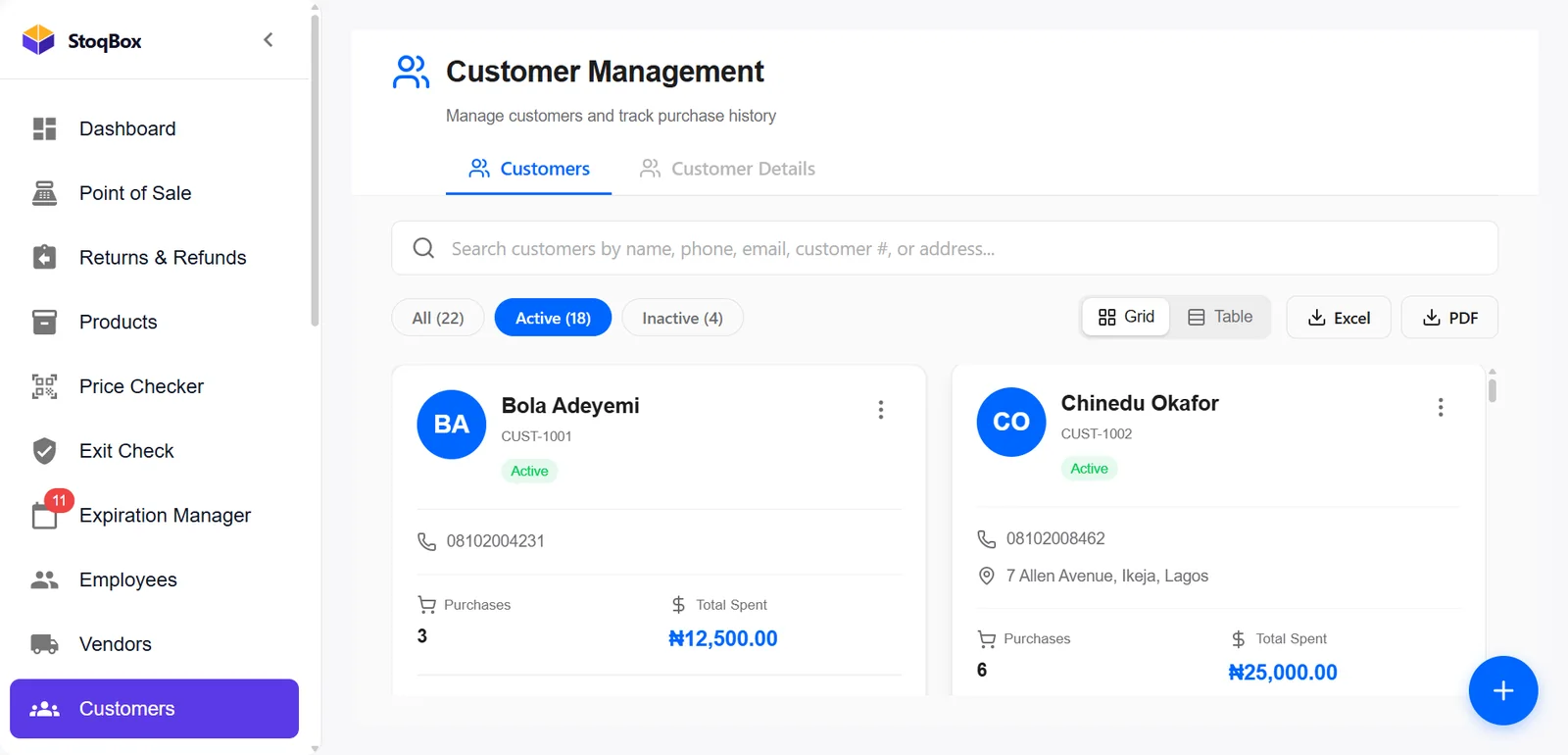Click customer number CUST-1001
Screen dimensions: 1568x755
pos(536,436)
